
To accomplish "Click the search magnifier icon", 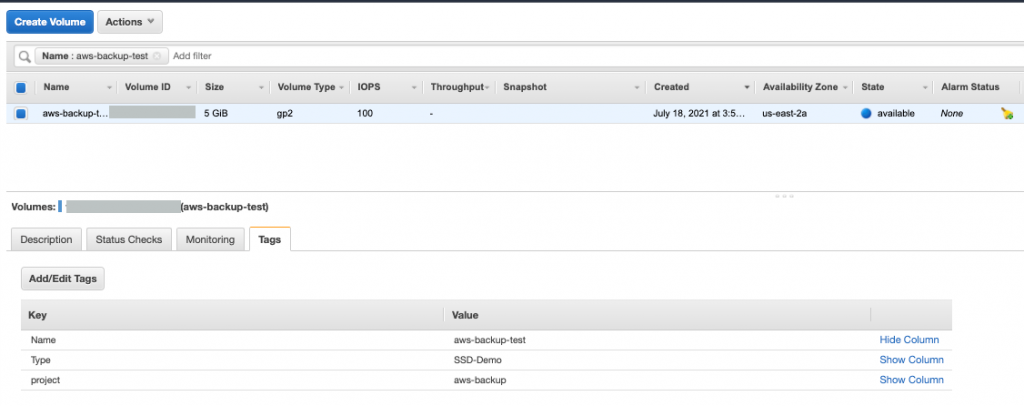I will click(x=24, y=56).
